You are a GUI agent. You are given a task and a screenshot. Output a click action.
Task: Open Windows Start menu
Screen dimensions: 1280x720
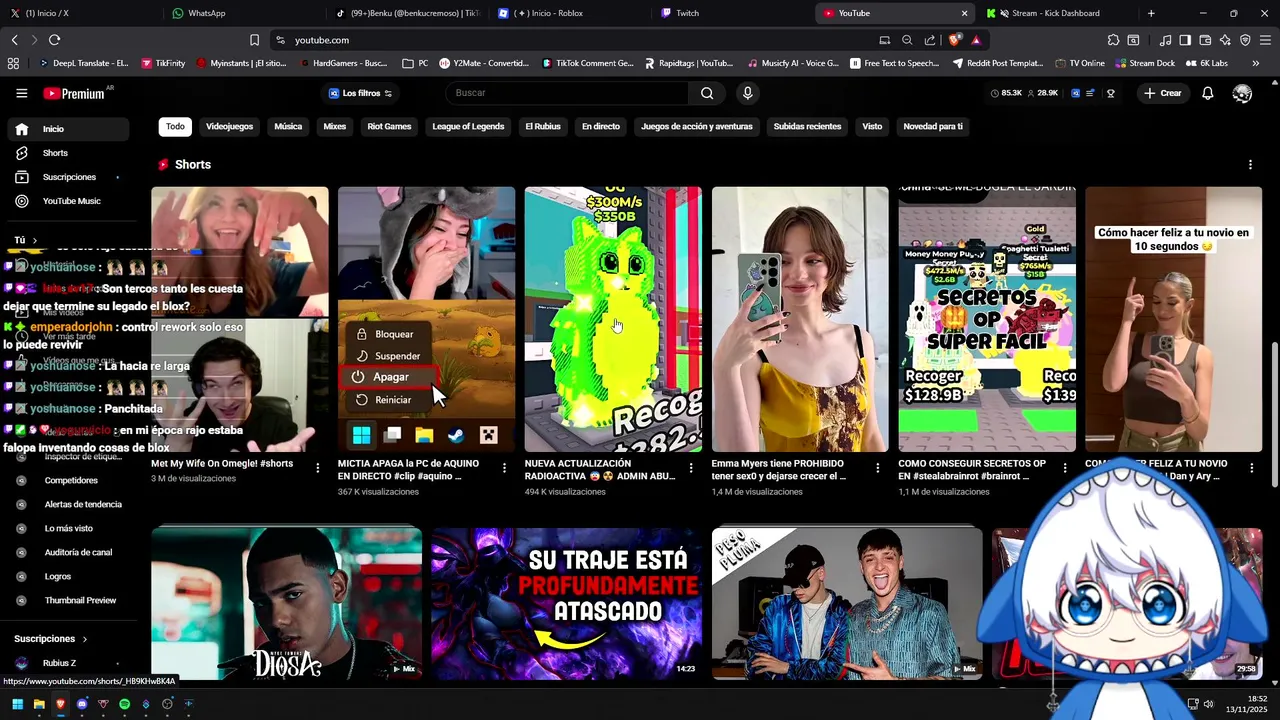[17, 704]
